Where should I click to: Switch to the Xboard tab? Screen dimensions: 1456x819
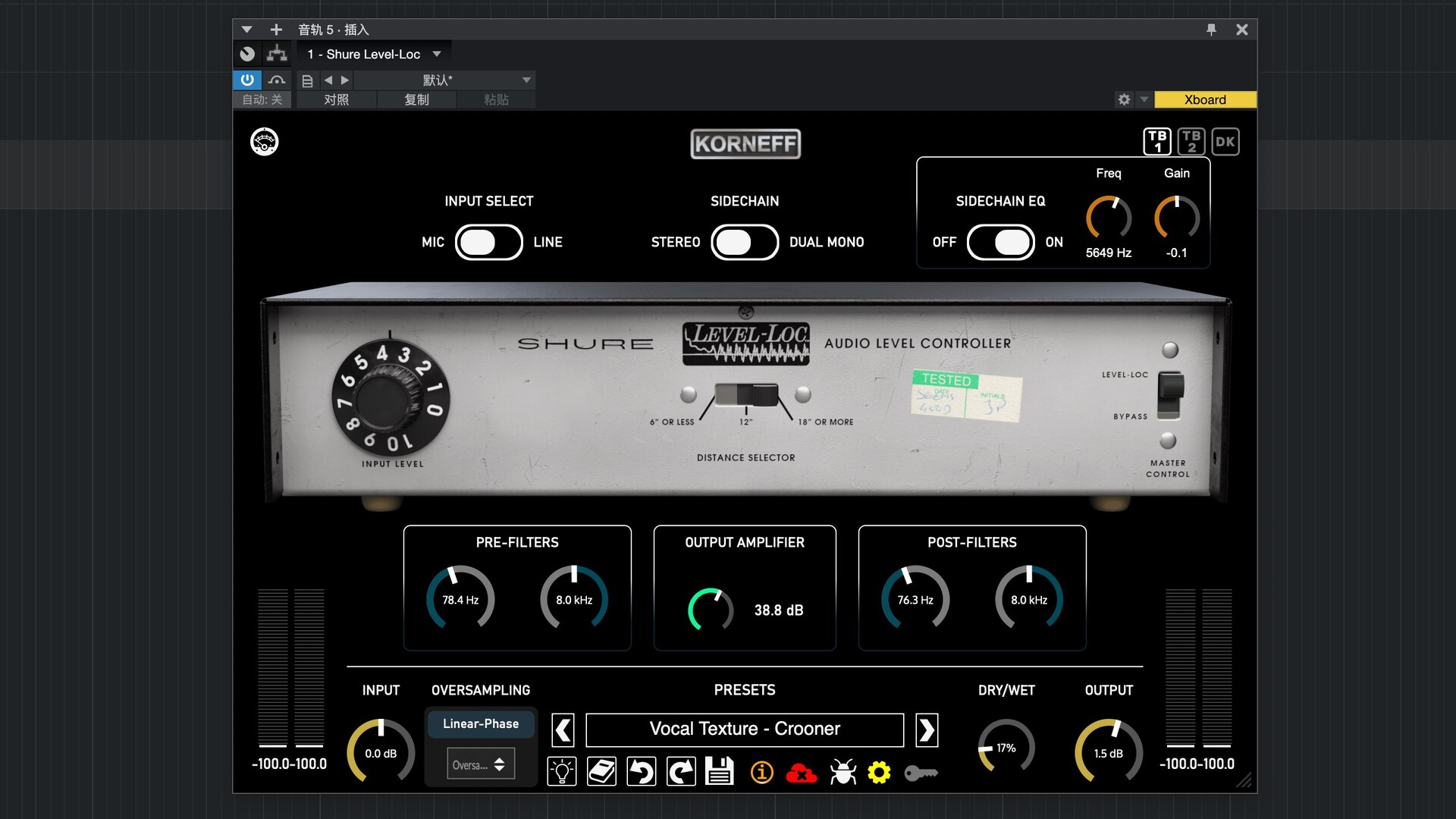[1205, 99]
